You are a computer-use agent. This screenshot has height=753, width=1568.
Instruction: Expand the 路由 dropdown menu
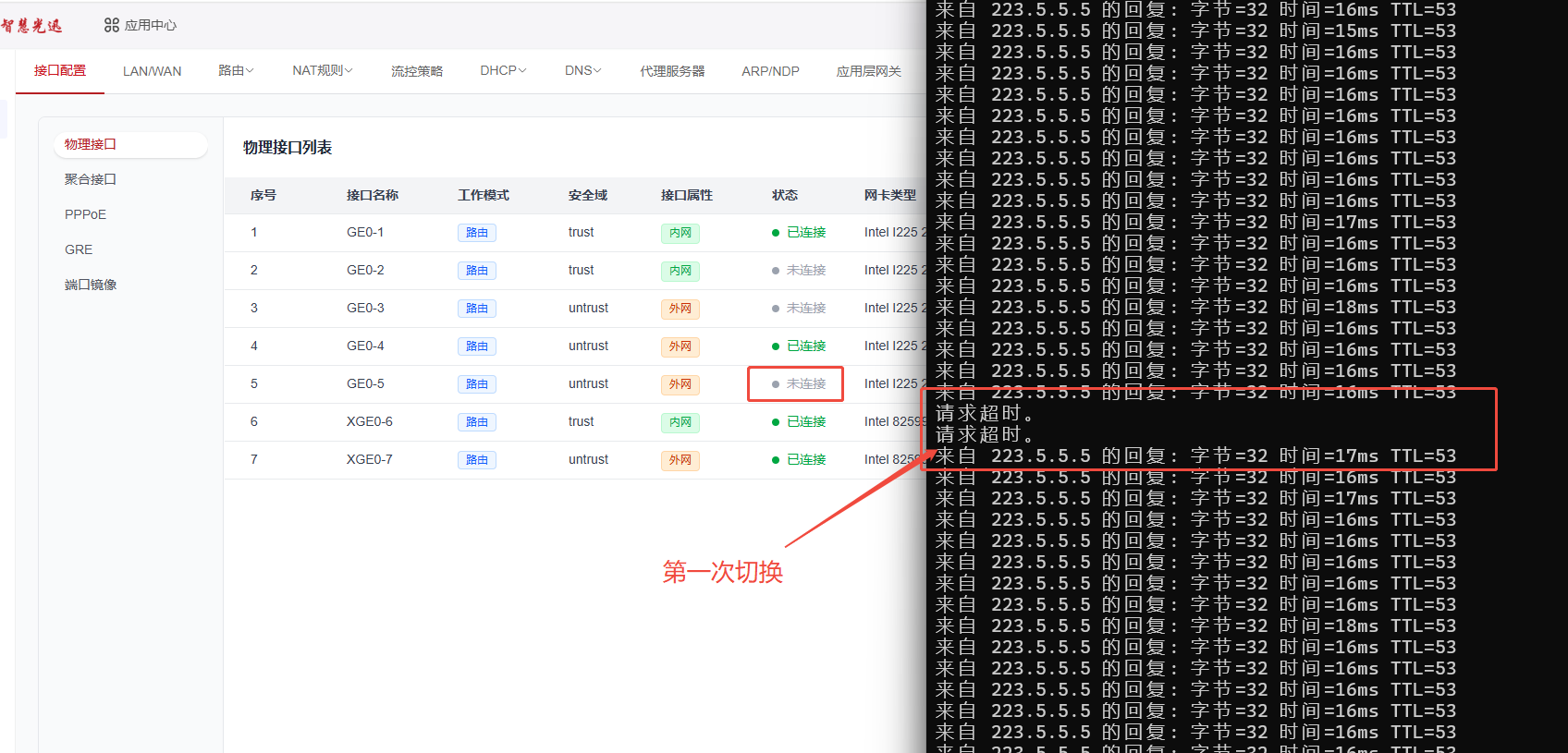tap(236, 70)
